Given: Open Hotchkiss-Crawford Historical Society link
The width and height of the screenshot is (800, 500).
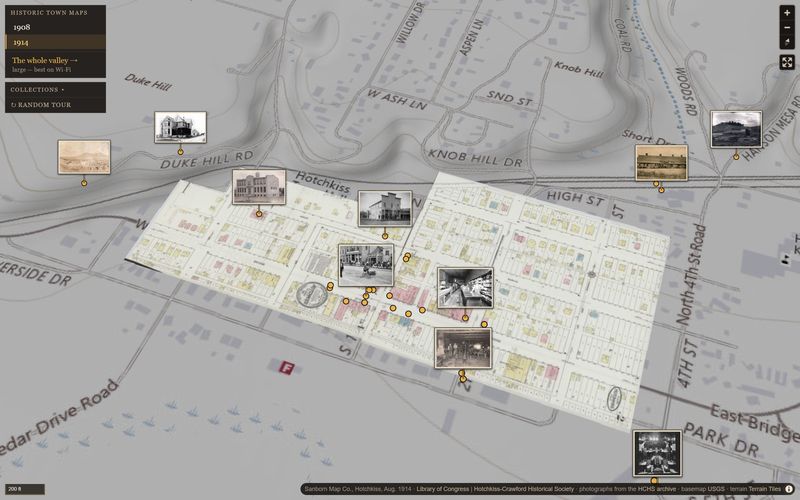Looking at the screenshot, I should coord(523,489).
